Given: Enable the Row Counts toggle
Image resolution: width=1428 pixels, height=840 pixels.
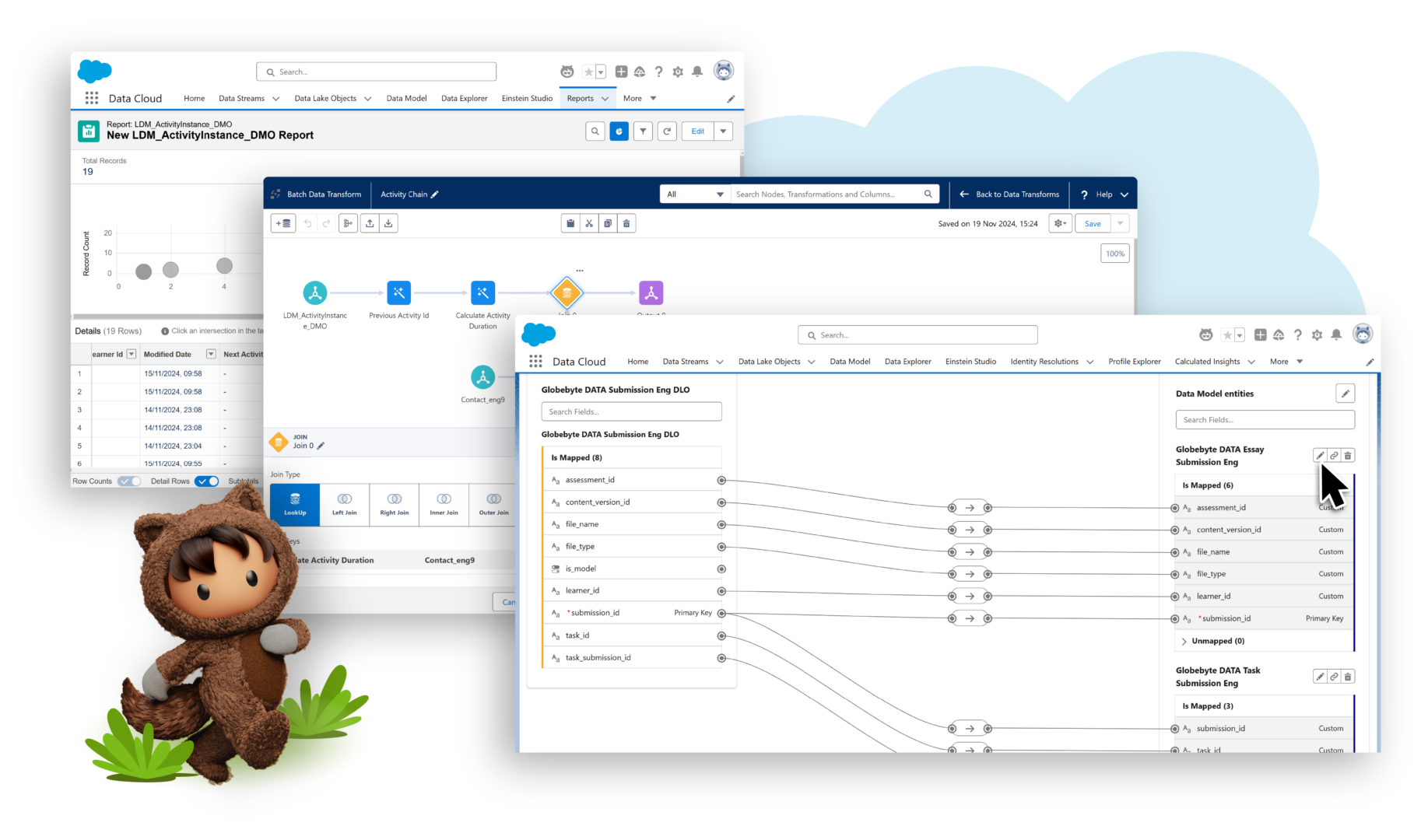Looking at the screenshot, I should pyautogui.click(x=129, y=481).
